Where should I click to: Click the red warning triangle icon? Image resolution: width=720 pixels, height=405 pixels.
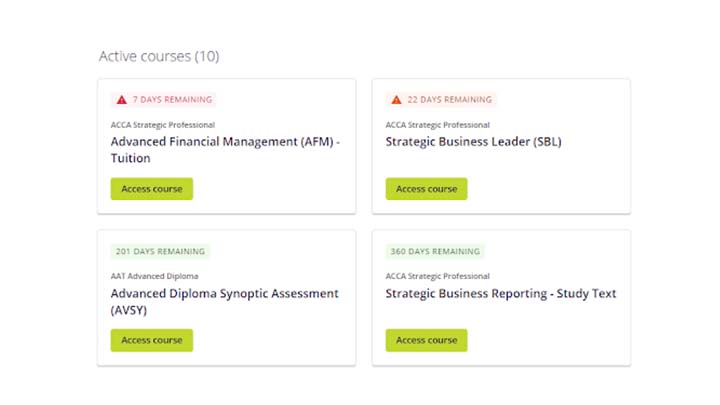pos(121,100)
